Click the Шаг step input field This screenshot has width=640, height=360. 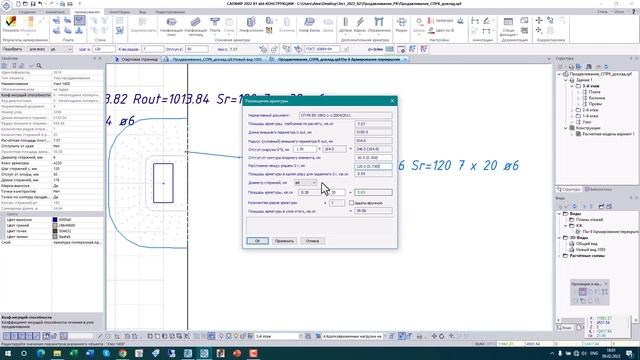point(104,49)
